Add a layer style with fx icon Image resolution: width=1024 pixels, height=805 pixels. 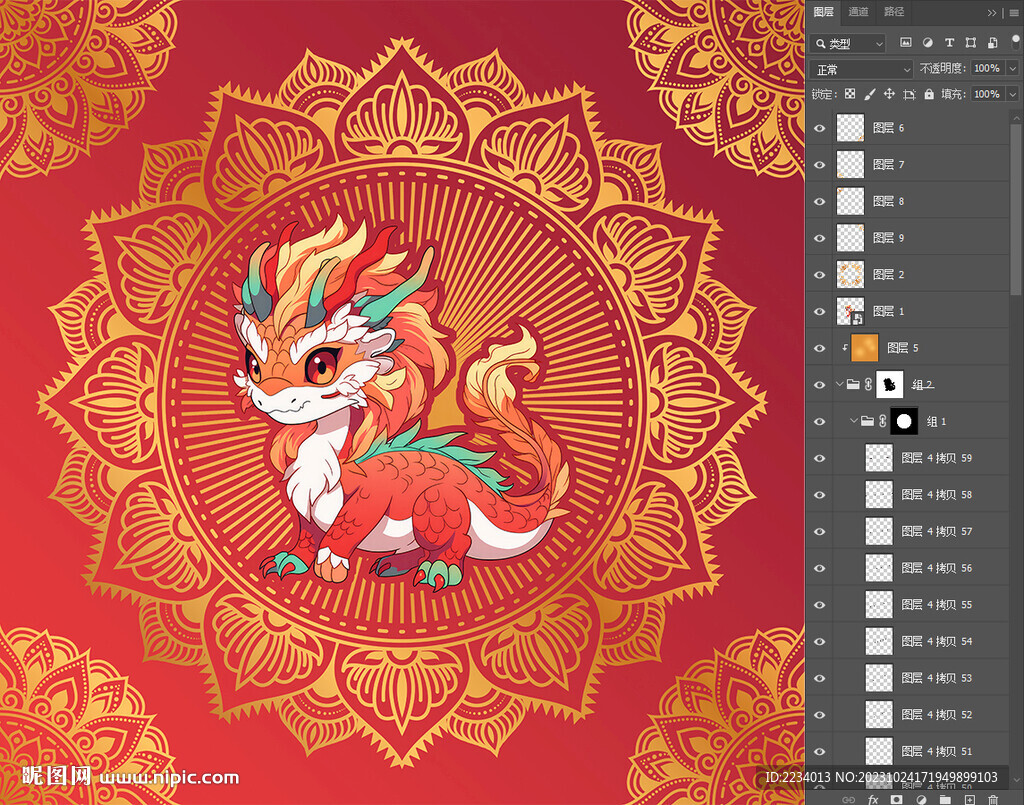pos(872,799)
